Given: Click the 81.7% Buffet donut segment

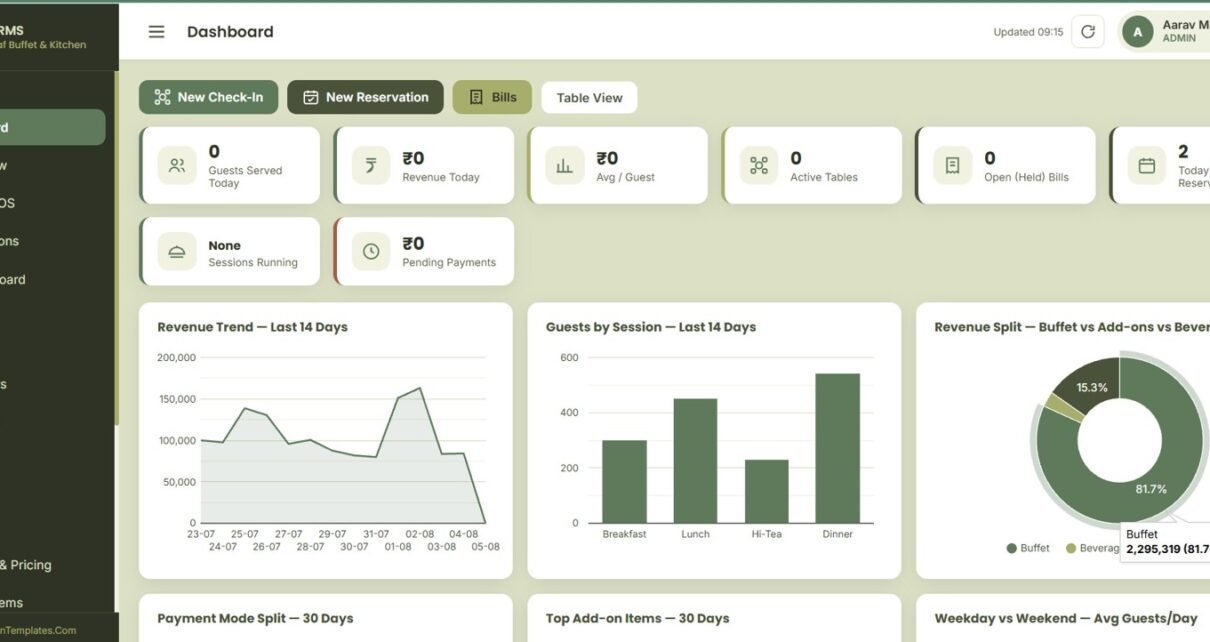Looking at the screenshot, I should [x=1150, y=489].
